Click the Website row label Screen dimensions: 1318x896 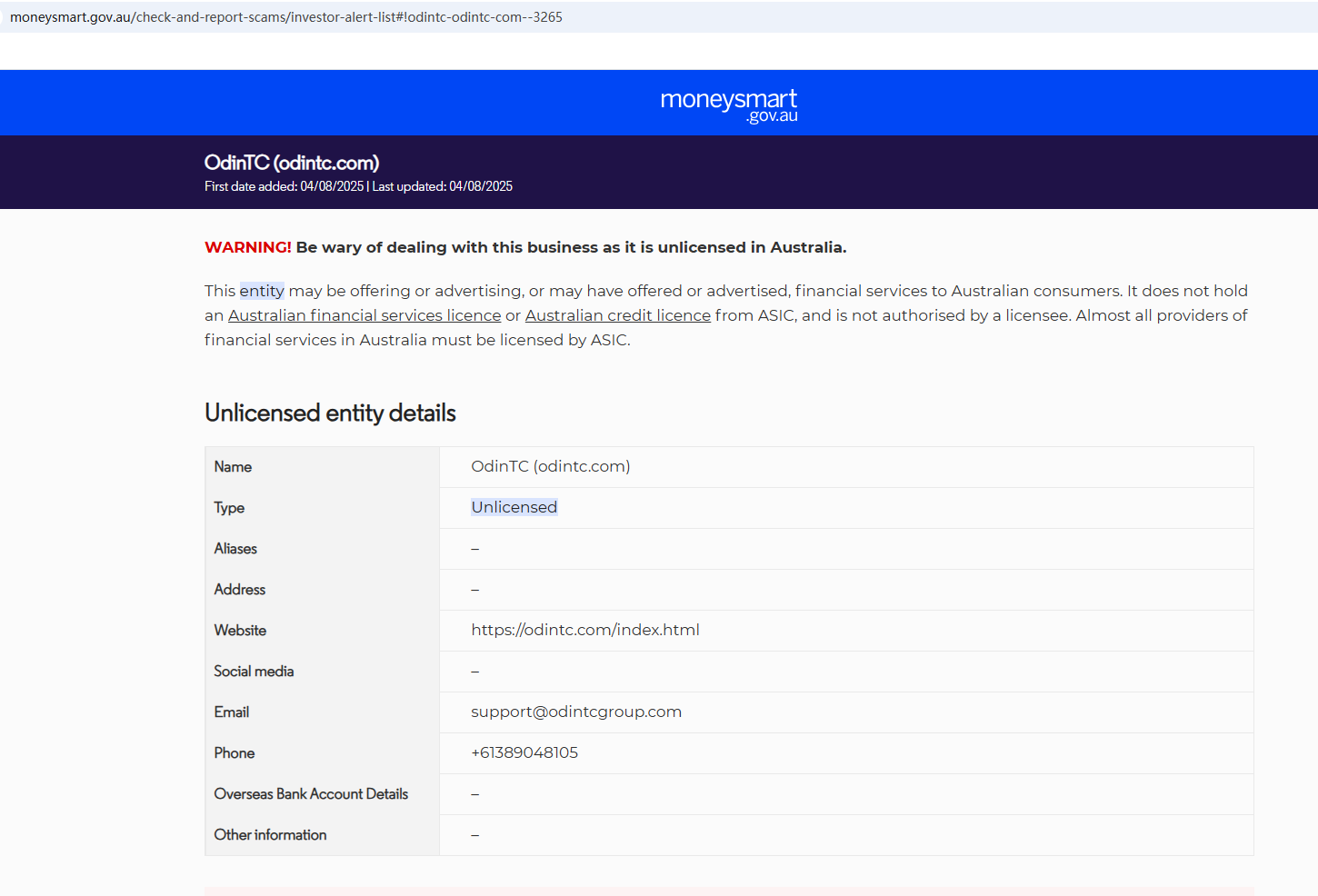(x=240, y=631)
